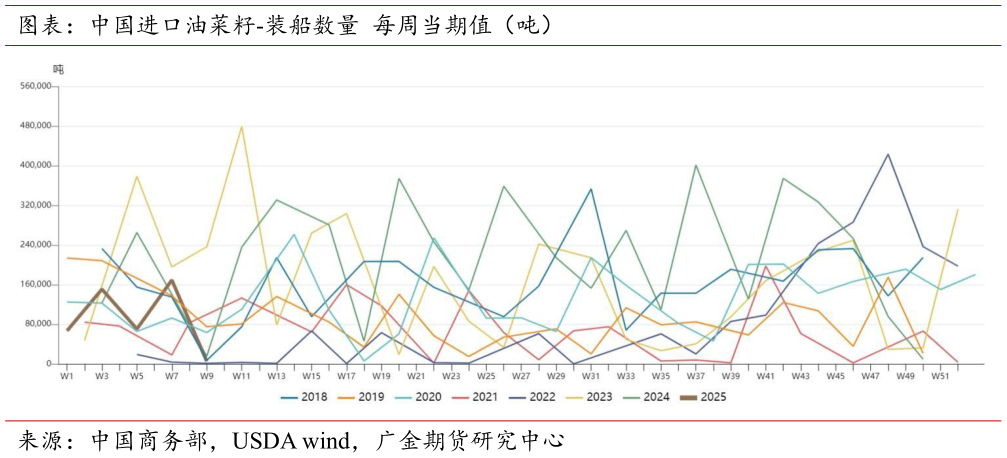Click the 2025 legend entry
This screenshot has height=458, width=1007.
(x=707, y=397)
